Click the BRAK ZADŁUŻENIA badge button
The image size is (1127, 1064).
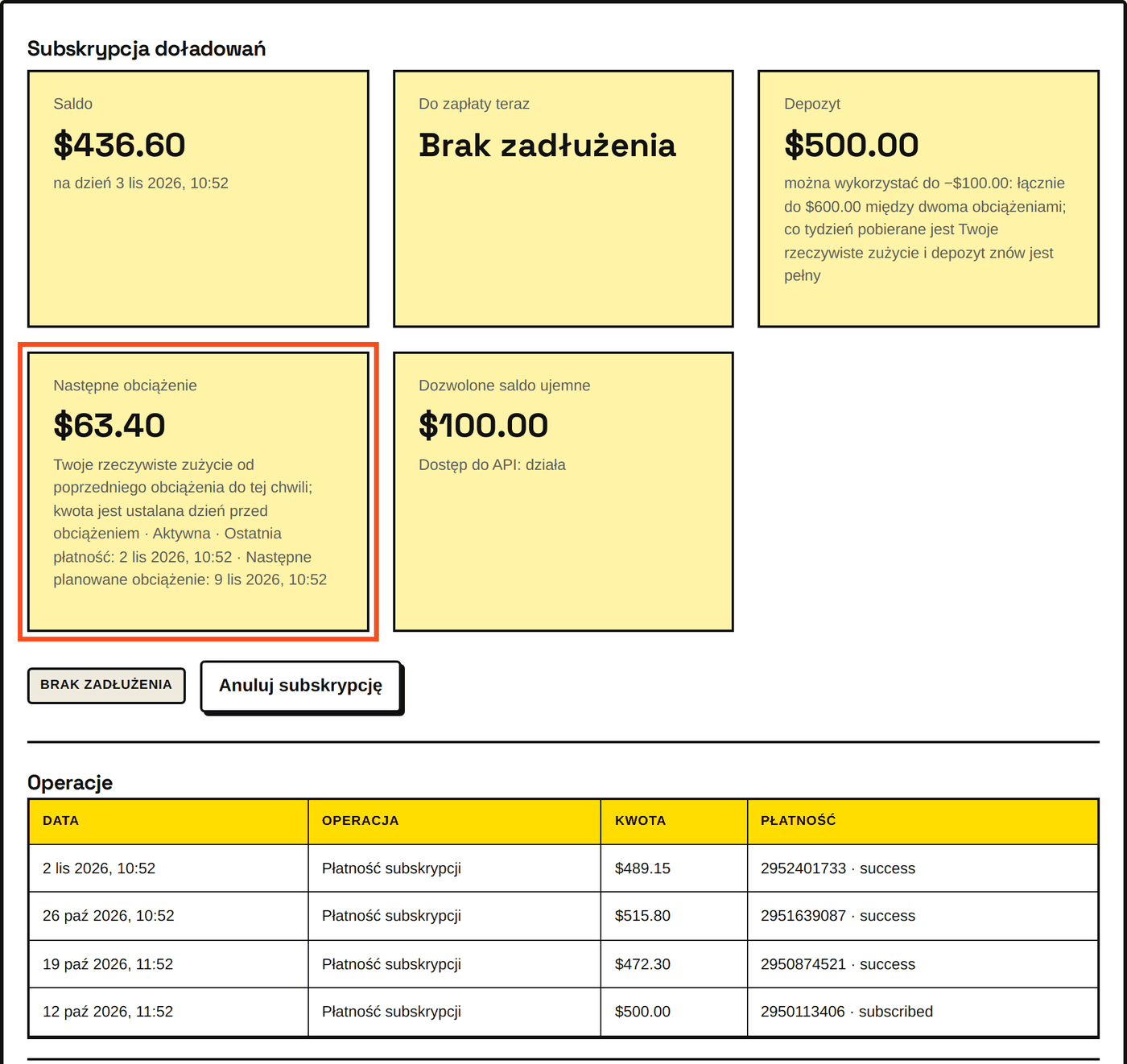[106, 685]
